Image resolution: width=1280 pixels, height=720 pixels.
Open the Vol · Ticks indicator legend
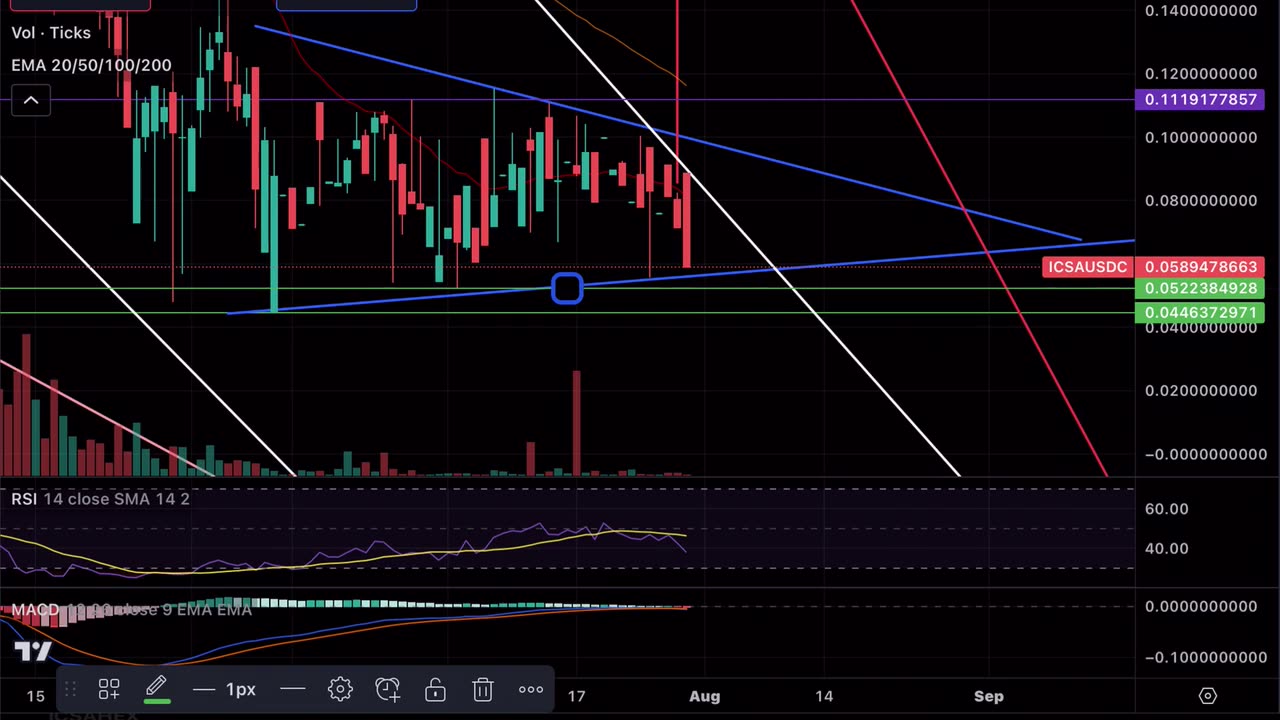pos(51,33)
